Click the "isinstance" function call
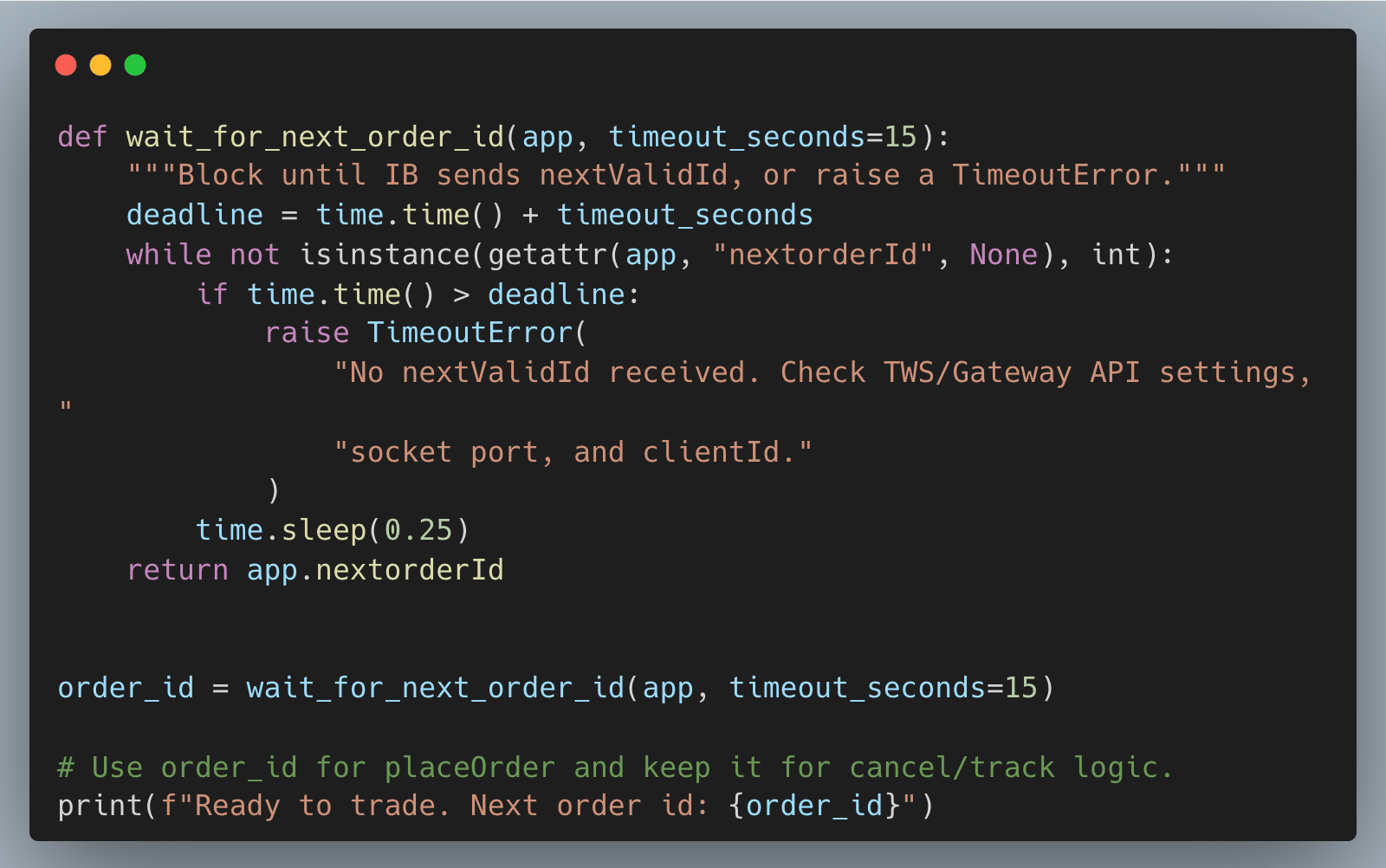 (384, 255)
